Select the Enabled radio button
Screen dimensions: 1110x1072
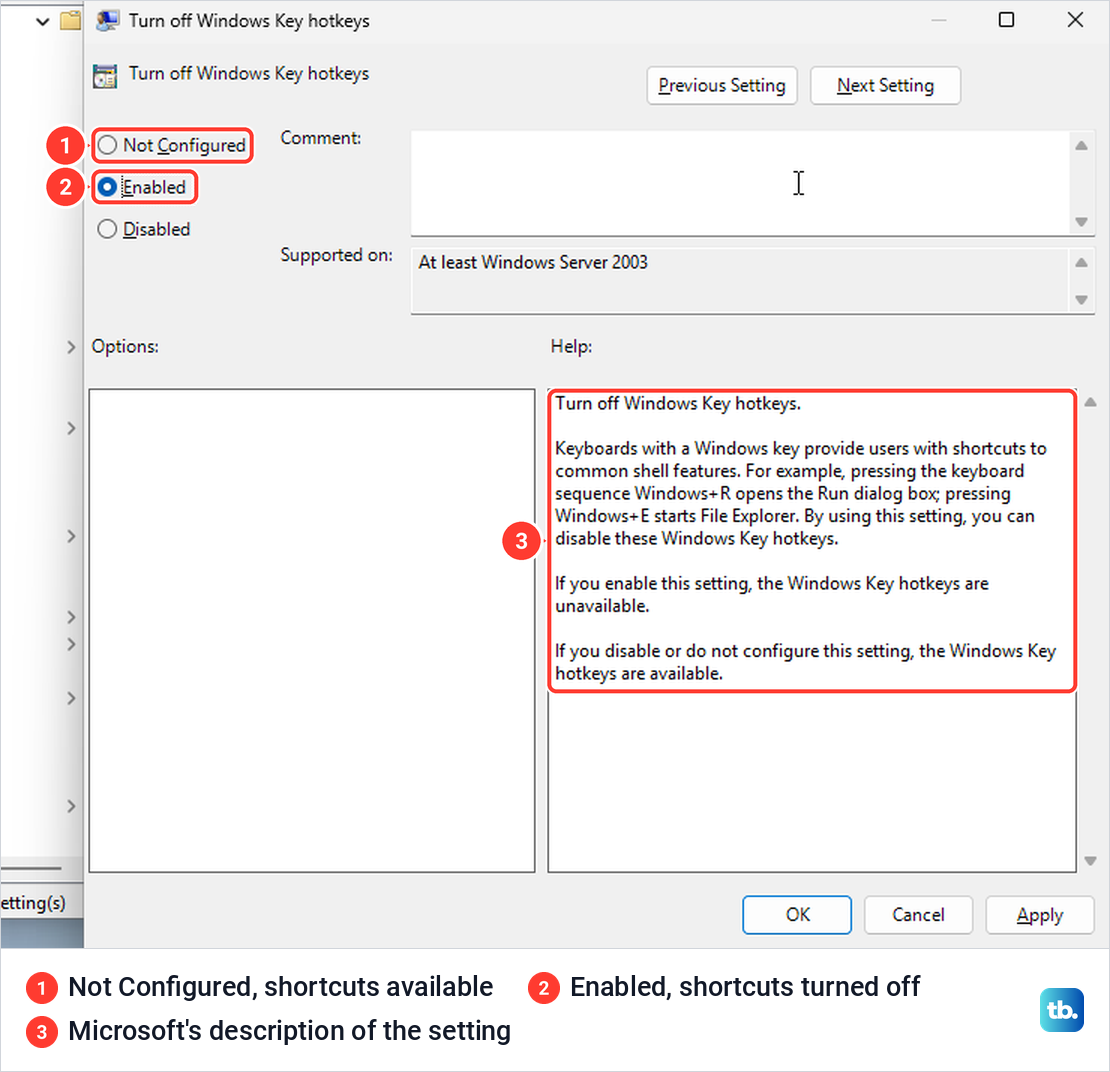(107, 187)
